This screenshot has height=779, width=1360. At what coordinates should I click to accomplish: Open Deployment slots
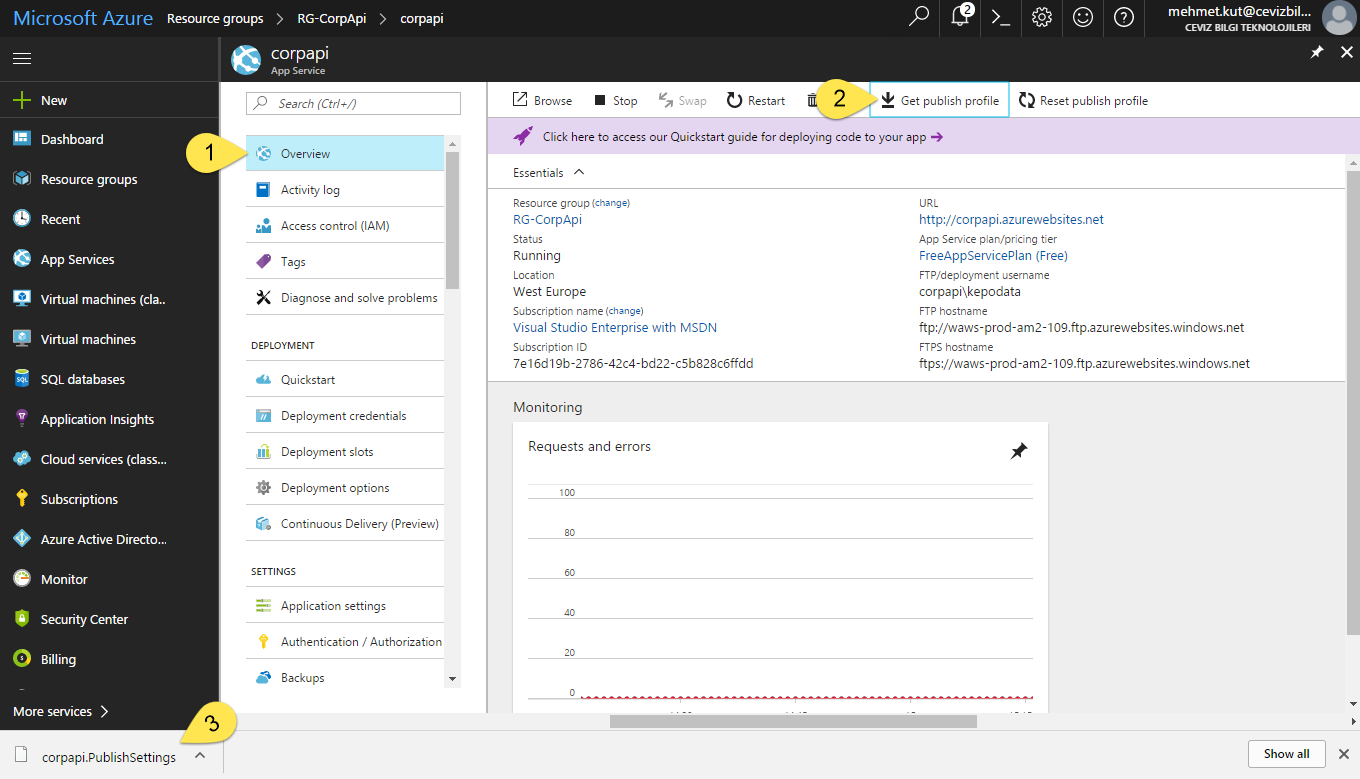345,452
